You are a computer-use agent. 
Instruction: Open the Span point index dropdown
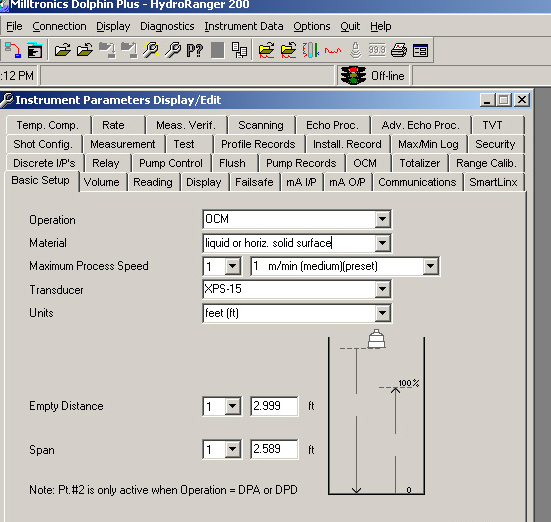click(x=233, y=449)
